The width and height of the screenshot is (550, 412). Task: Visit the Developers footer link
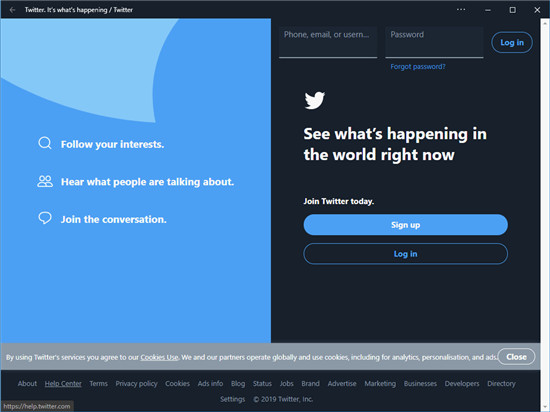coord(462,384)
